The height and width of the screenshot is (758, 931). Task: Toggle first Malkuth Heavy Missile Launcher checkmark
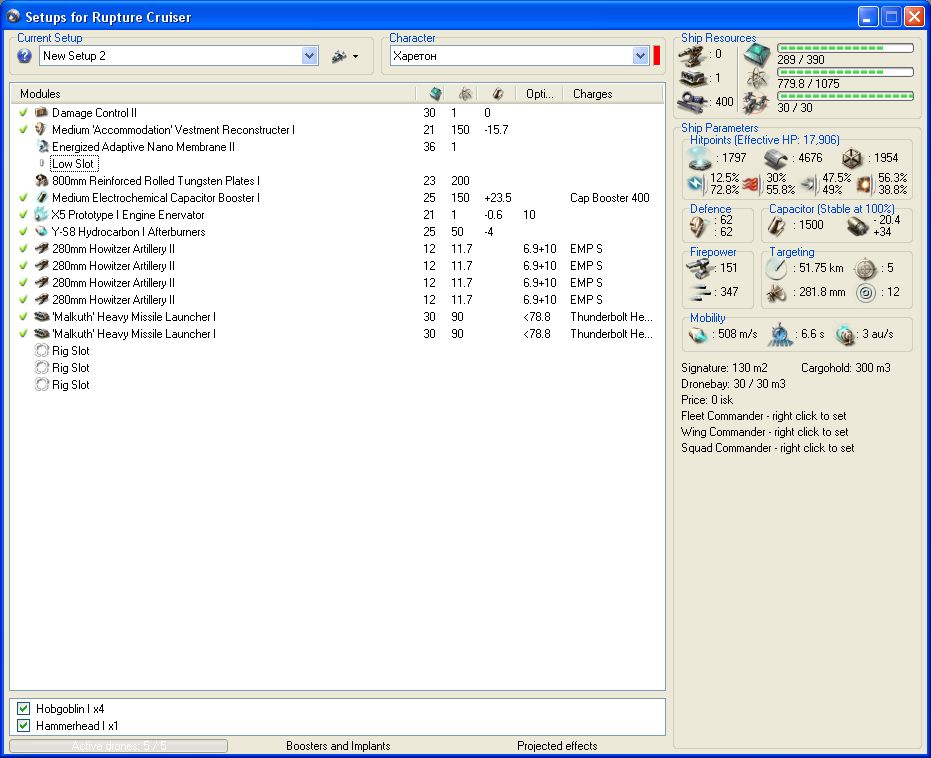(23, 316)
